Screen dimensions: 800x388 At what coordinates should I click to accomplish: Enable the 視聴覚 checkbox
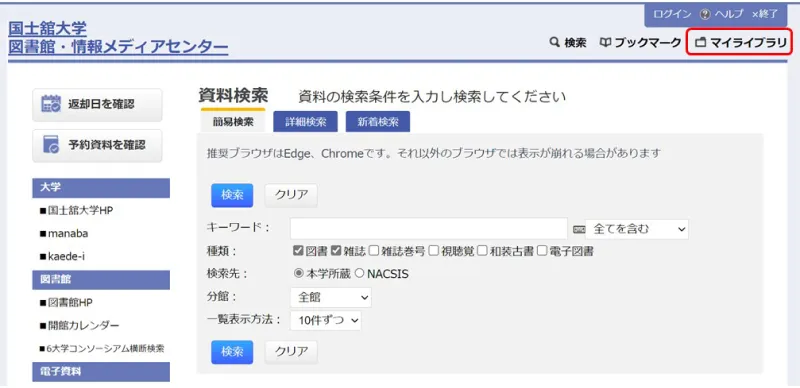tap(434, 251)
